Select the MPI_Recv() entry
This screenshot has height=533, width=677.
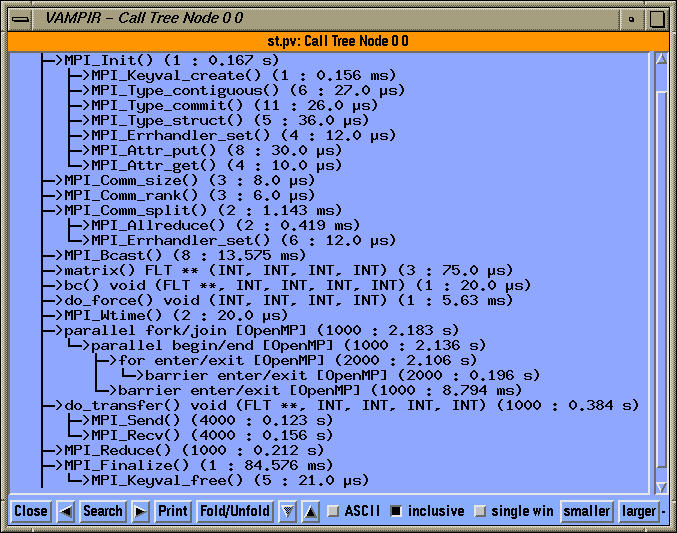212,435
